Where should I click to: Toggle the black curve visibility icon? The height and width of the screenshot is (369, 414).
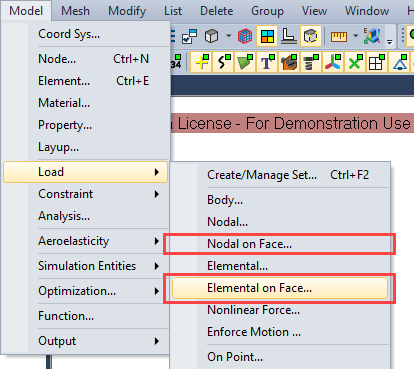(x=223, y=62)
